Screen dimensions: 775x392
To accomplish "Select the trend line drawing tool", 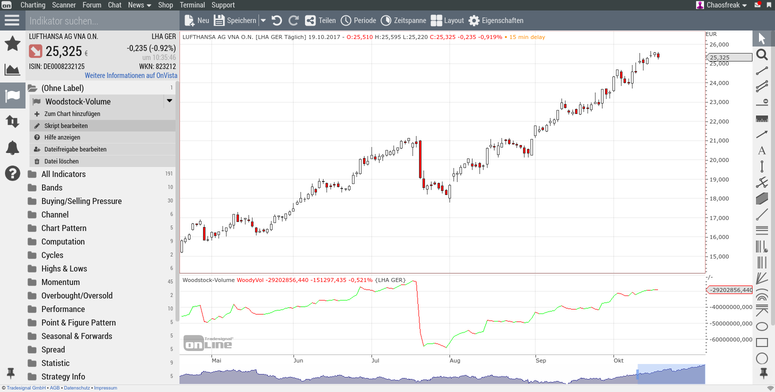I will point(762,71).
